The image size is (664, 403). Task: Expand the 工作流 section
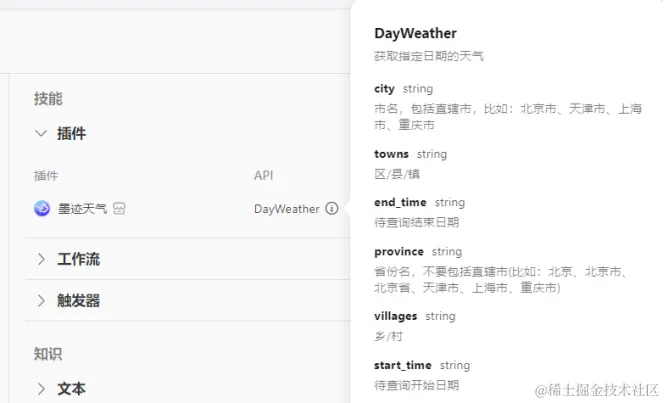41,259
